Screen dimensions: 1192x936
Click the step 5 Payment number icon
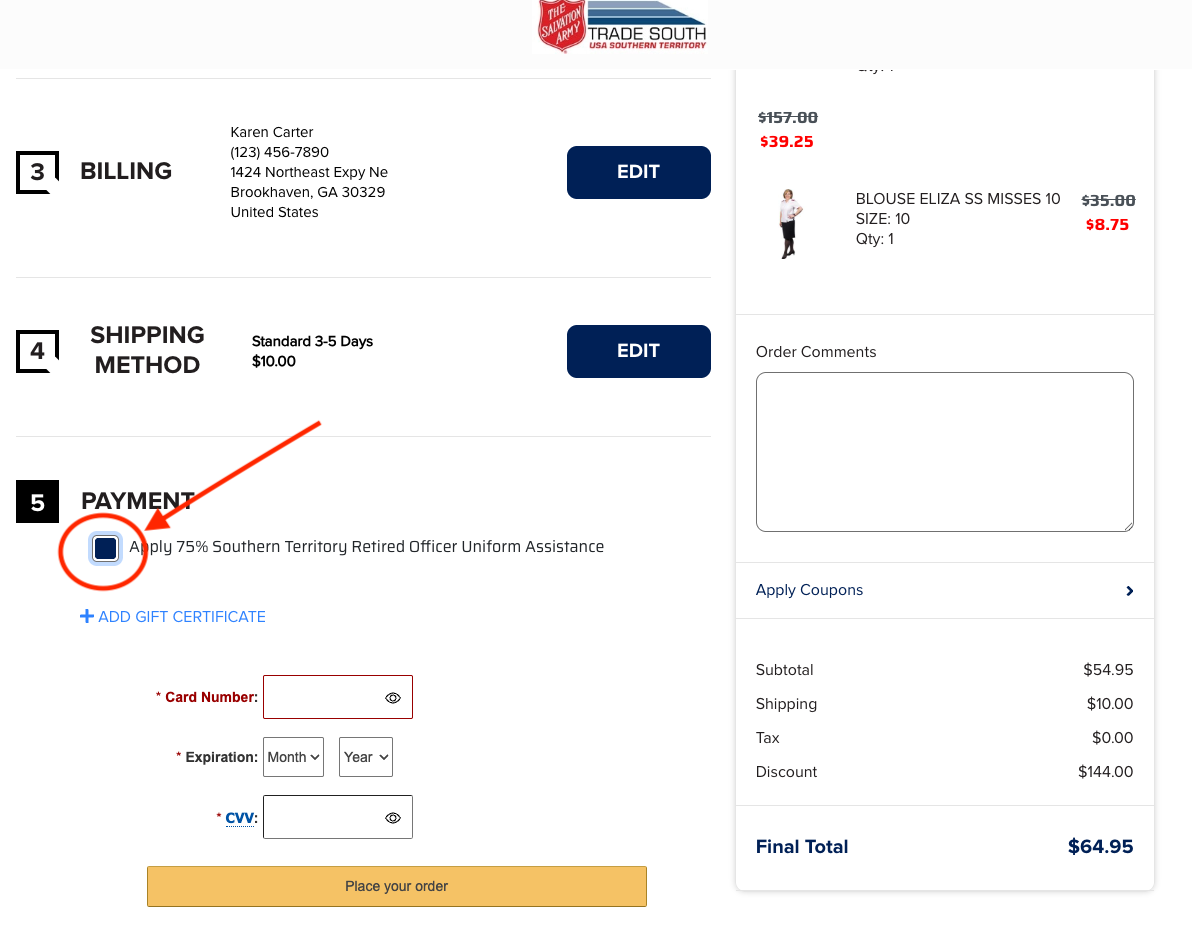point(37,502)
